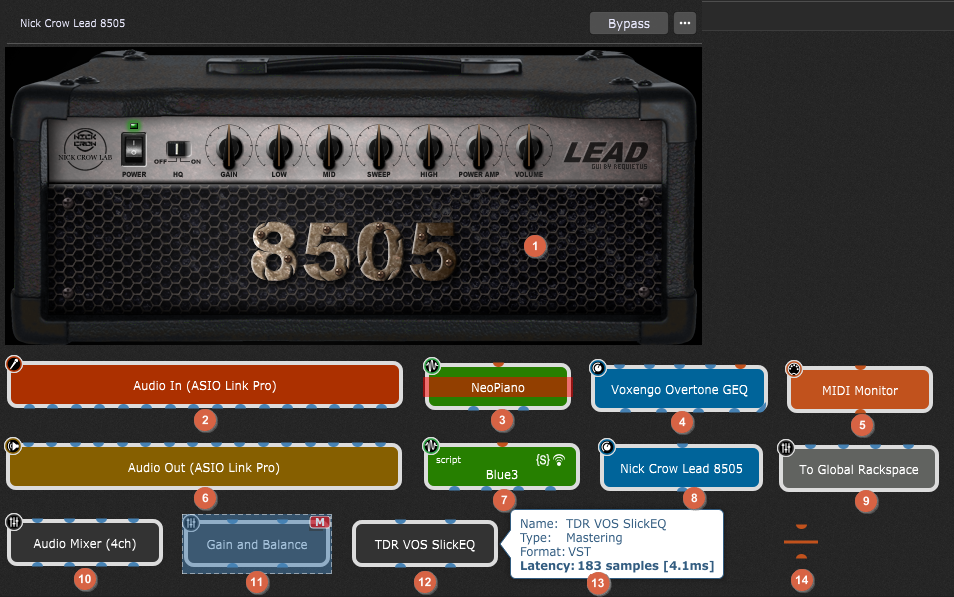Image resolution: width=954 pixels, height=597 pixels.
Task: Toggle the amp POWER rocker switch
Action: [133, 149]
